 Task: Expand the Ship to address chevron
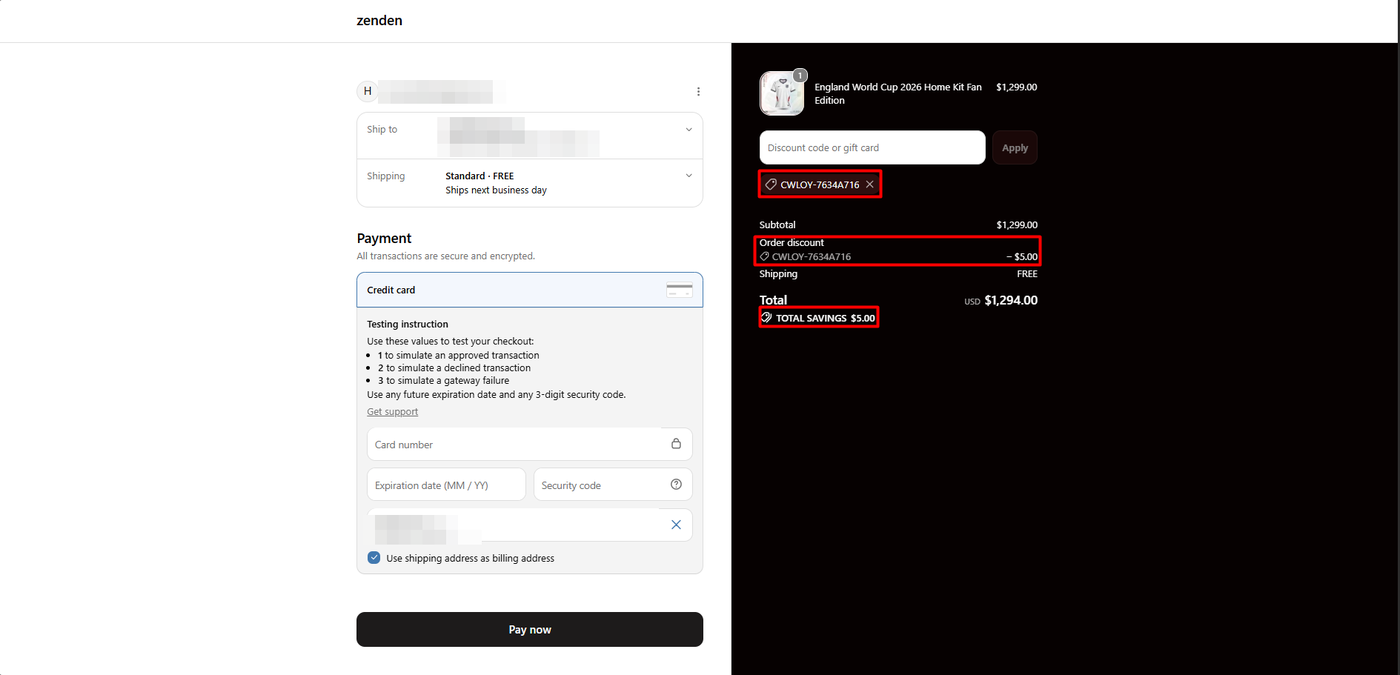(688, 130)
